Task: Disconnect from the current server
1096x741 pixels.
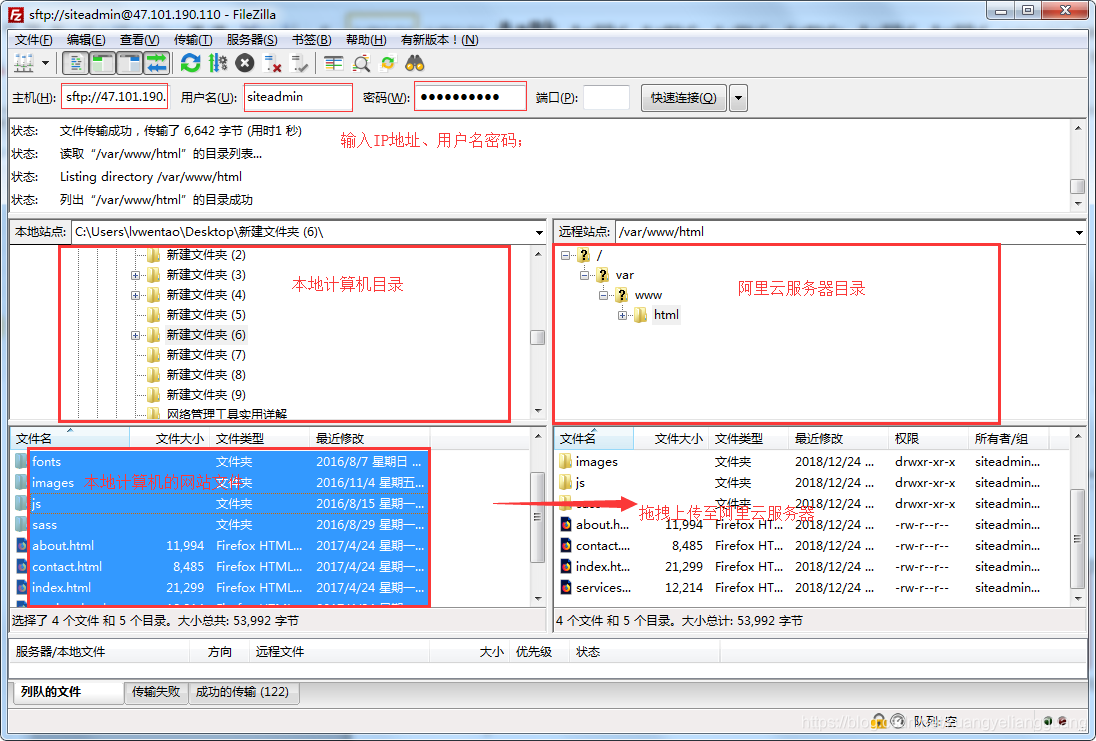Action: [x=272, y=63]
